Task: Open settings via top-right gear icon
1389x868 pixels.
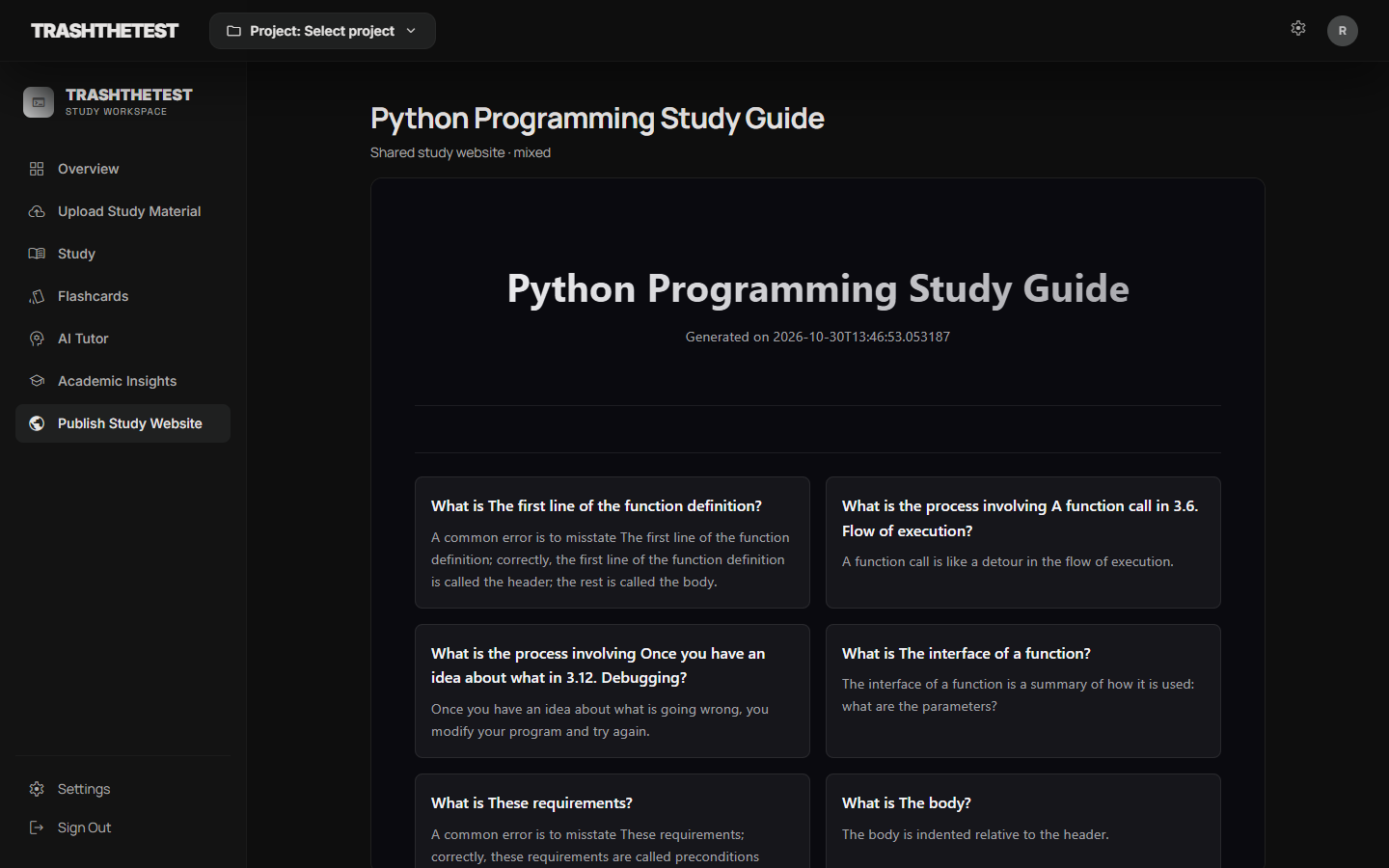Action: pos(1298,29)
